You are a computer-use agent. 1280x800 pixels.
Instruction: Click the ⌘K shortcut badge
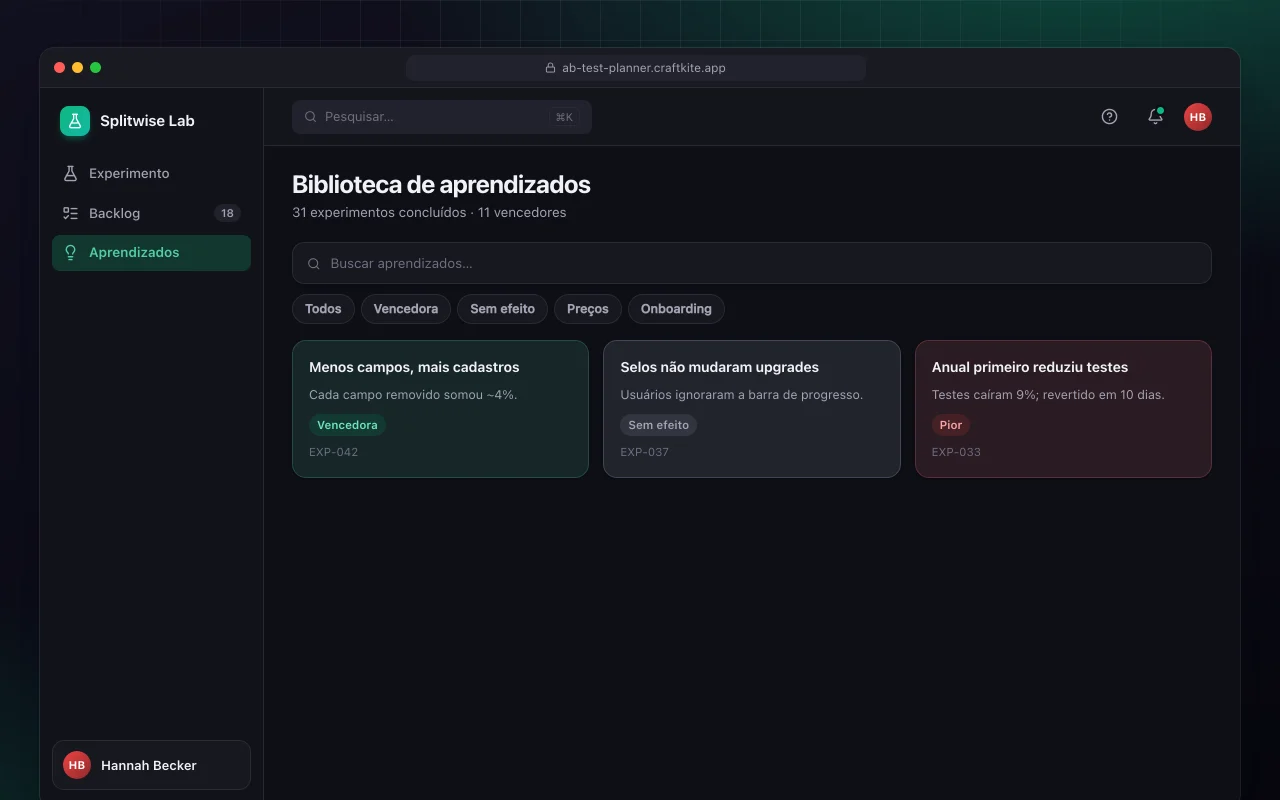point(564,117)
